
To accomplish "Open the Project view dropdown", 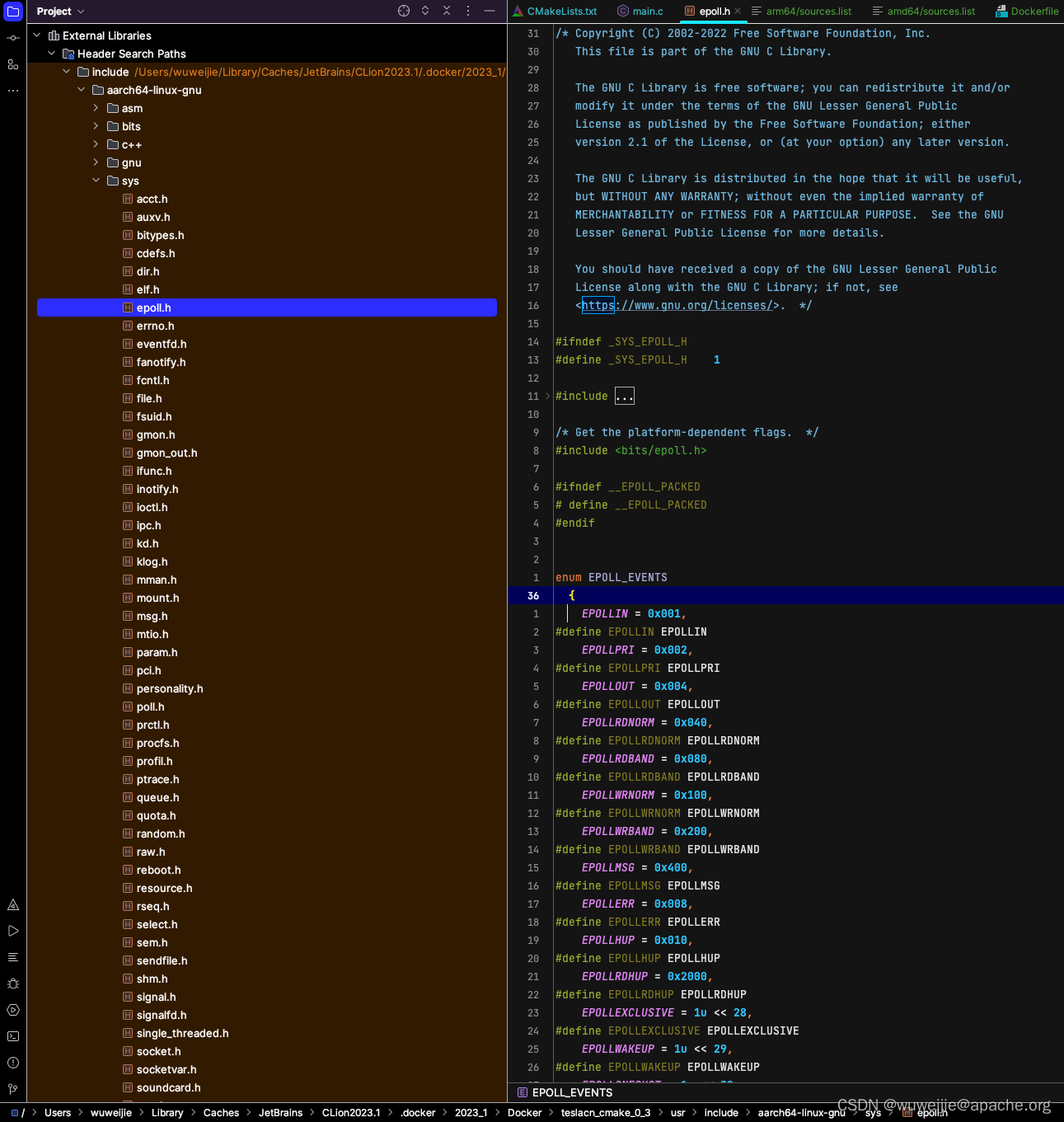I will 60,12.
